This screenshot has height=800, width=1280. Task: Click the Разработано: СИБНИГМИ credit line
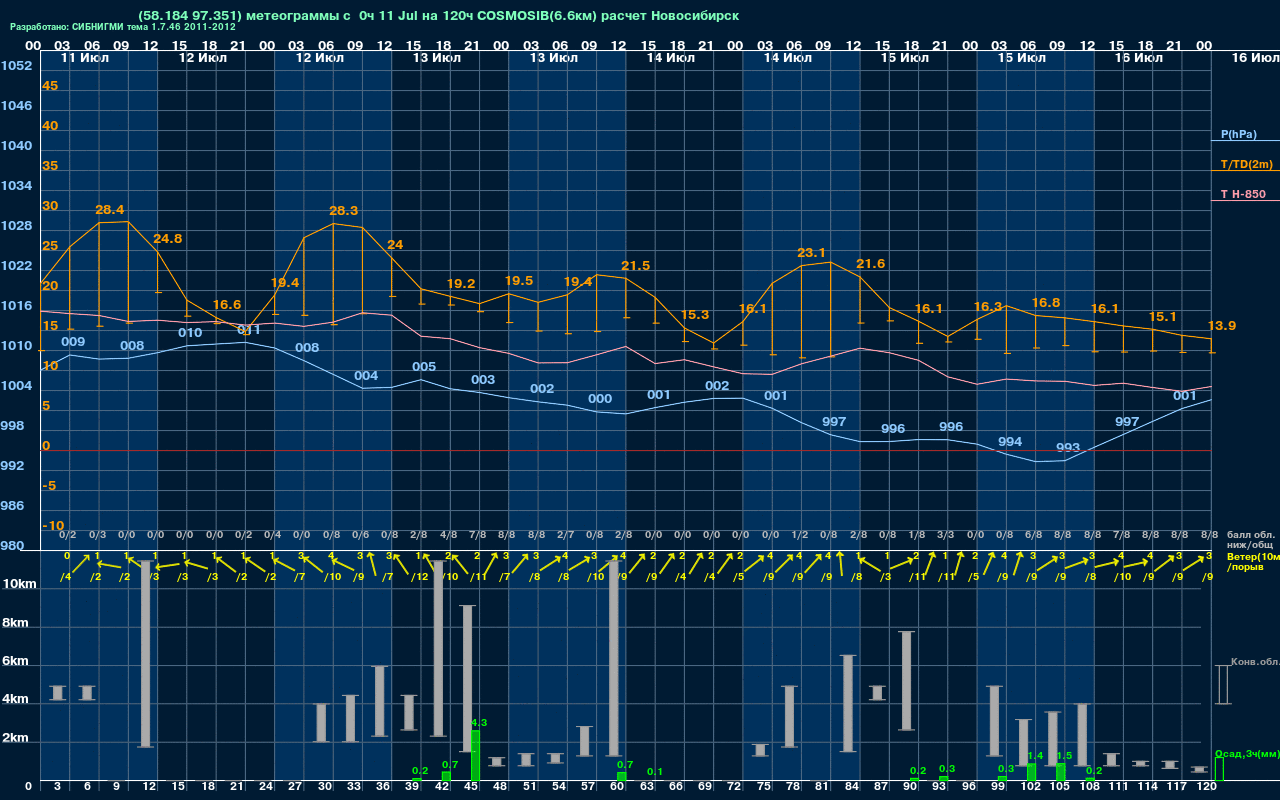(123, 27)
